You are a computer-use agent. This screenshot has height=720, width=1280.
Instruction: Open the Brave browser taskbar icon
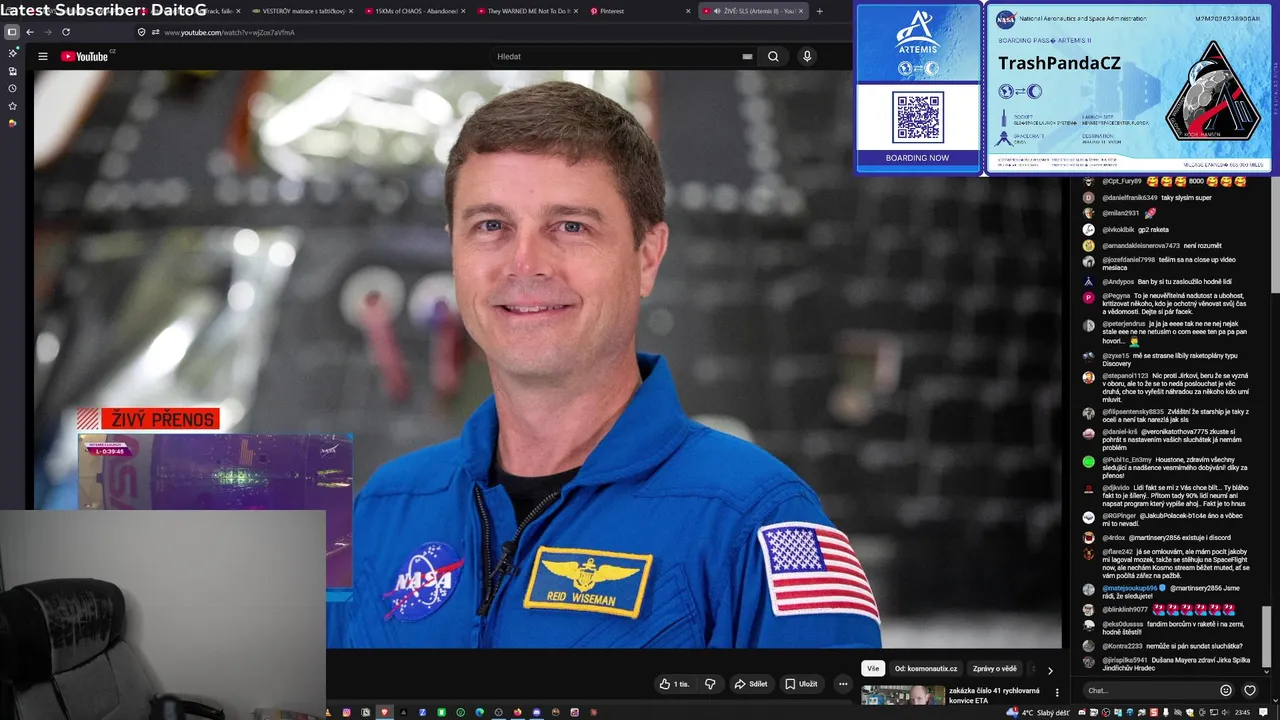coord(384,712)
